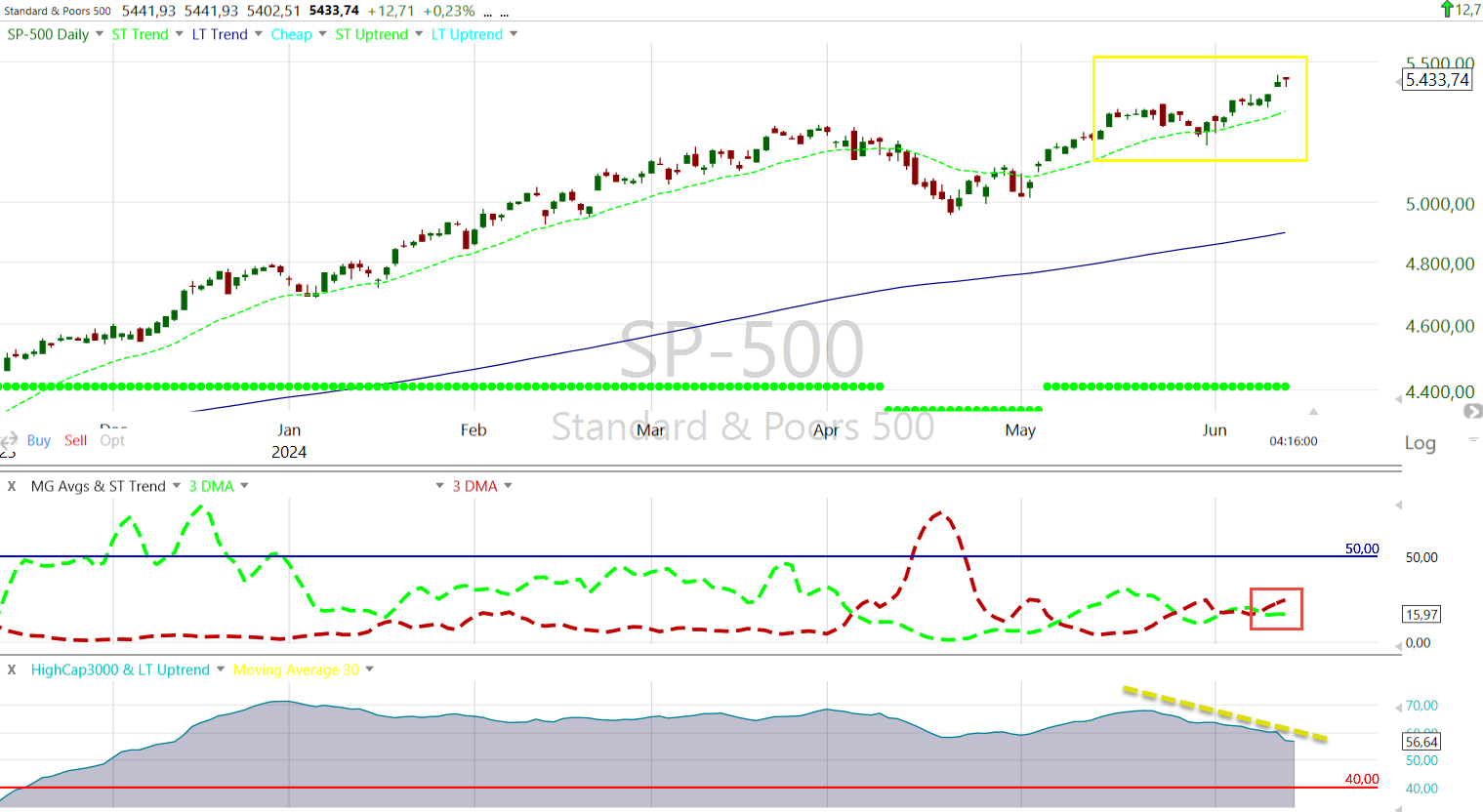The width and height of the screenshot is (1483, 812).
Task: Click the Feb label on time axis
Action: tap(474, 430)
